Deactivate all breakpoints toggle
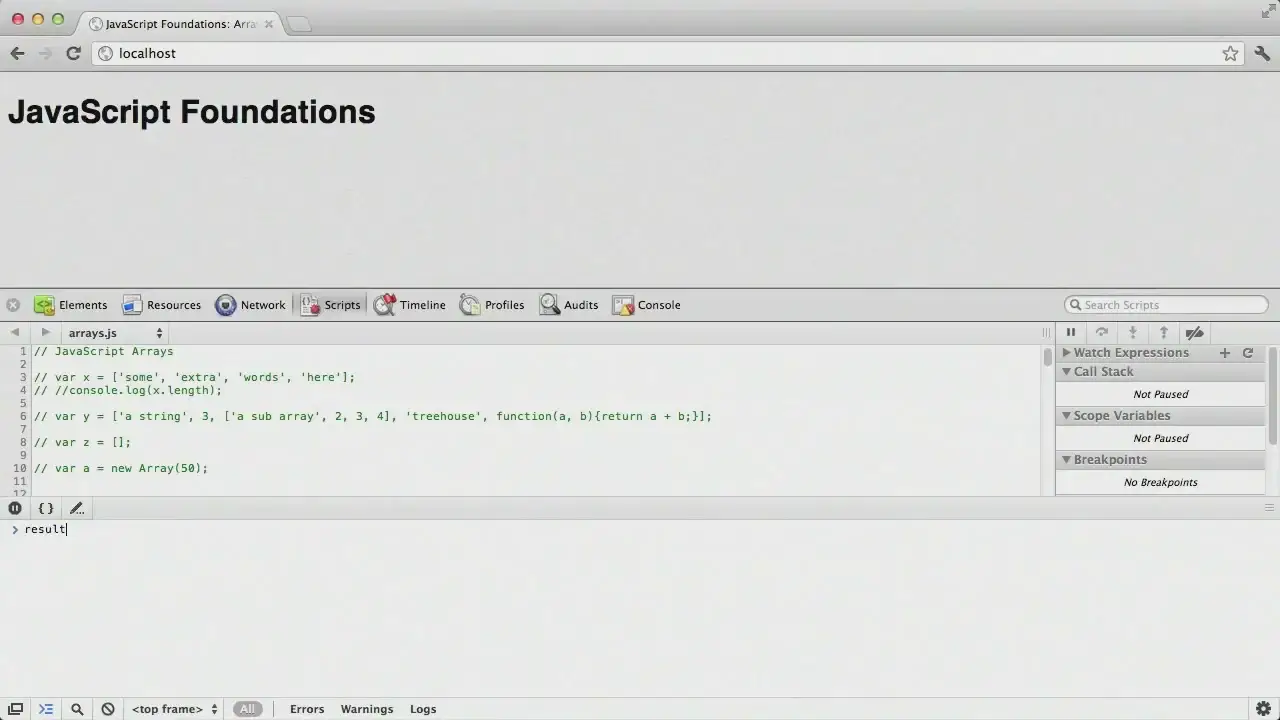Image resolution: width=1280 pixels, height=720 pixels. coord(1194,333)
